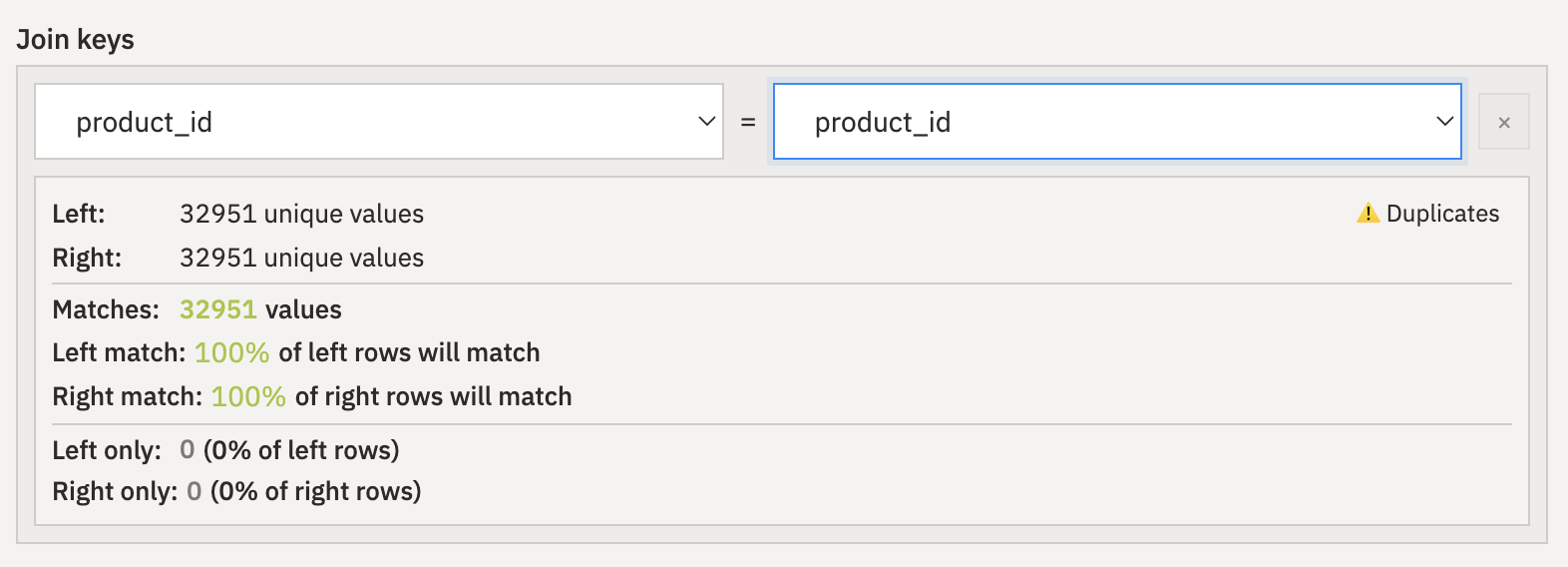Click the equals sign between join keys
Screen dimensions: 1568x567
click(x=748, y=123)
